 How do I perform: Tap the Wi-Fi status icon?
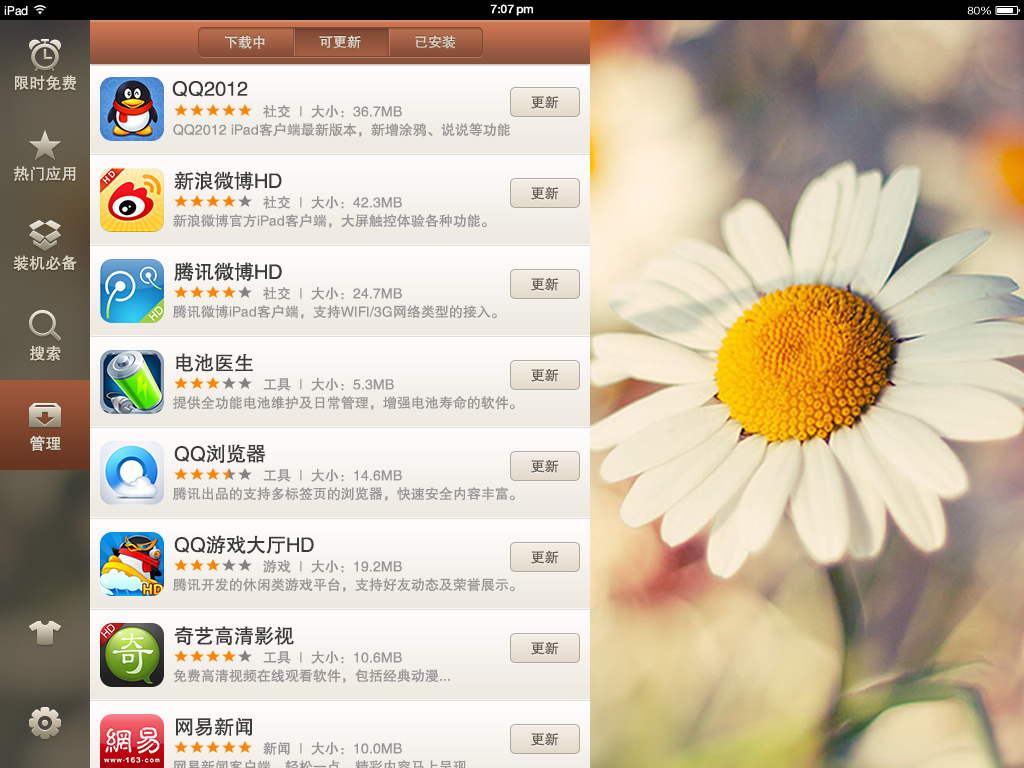pos(40,10)
